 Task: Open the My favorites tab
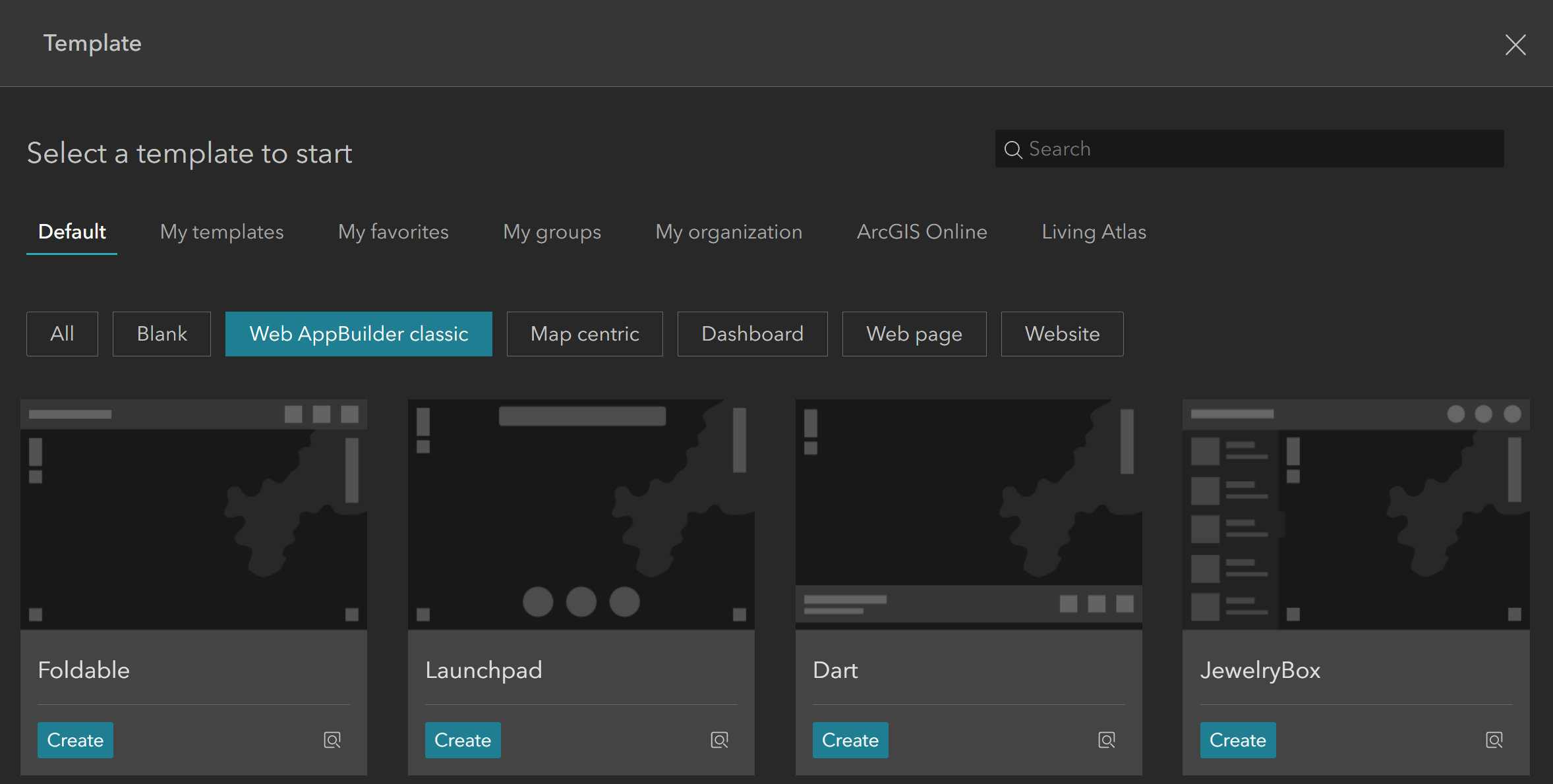[393, 232]
